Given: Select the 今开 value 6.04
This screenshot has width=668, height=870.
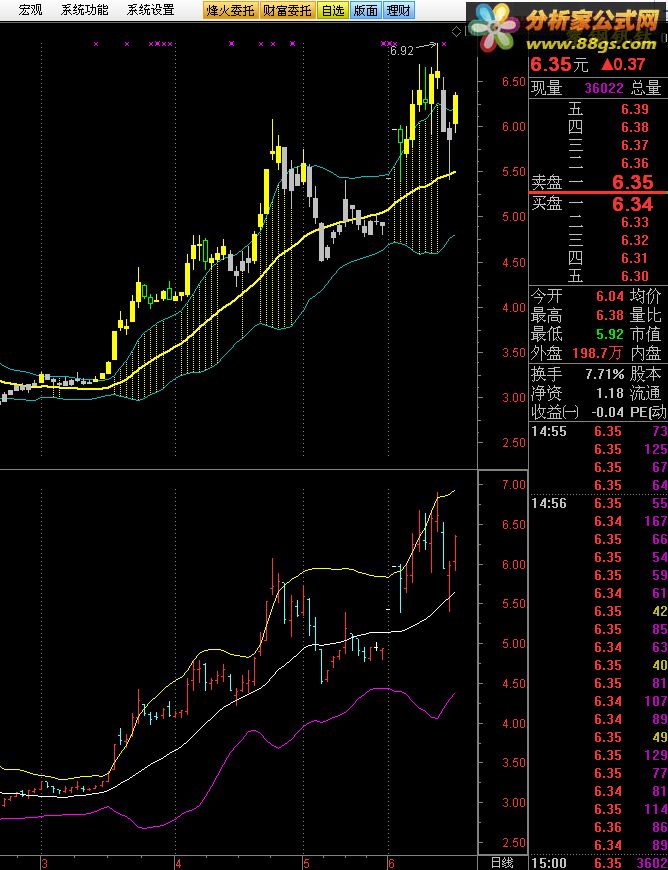Looking at the screenshot, I should (x=610, y=296).
